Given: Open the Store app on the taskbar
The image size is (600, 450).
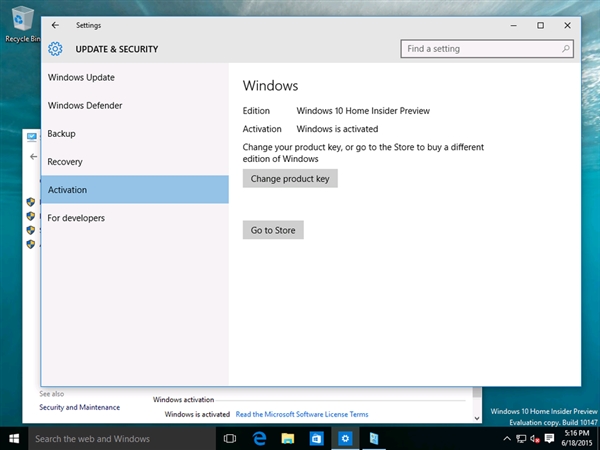Looking at the screenshot, I should tap(316, 439).
